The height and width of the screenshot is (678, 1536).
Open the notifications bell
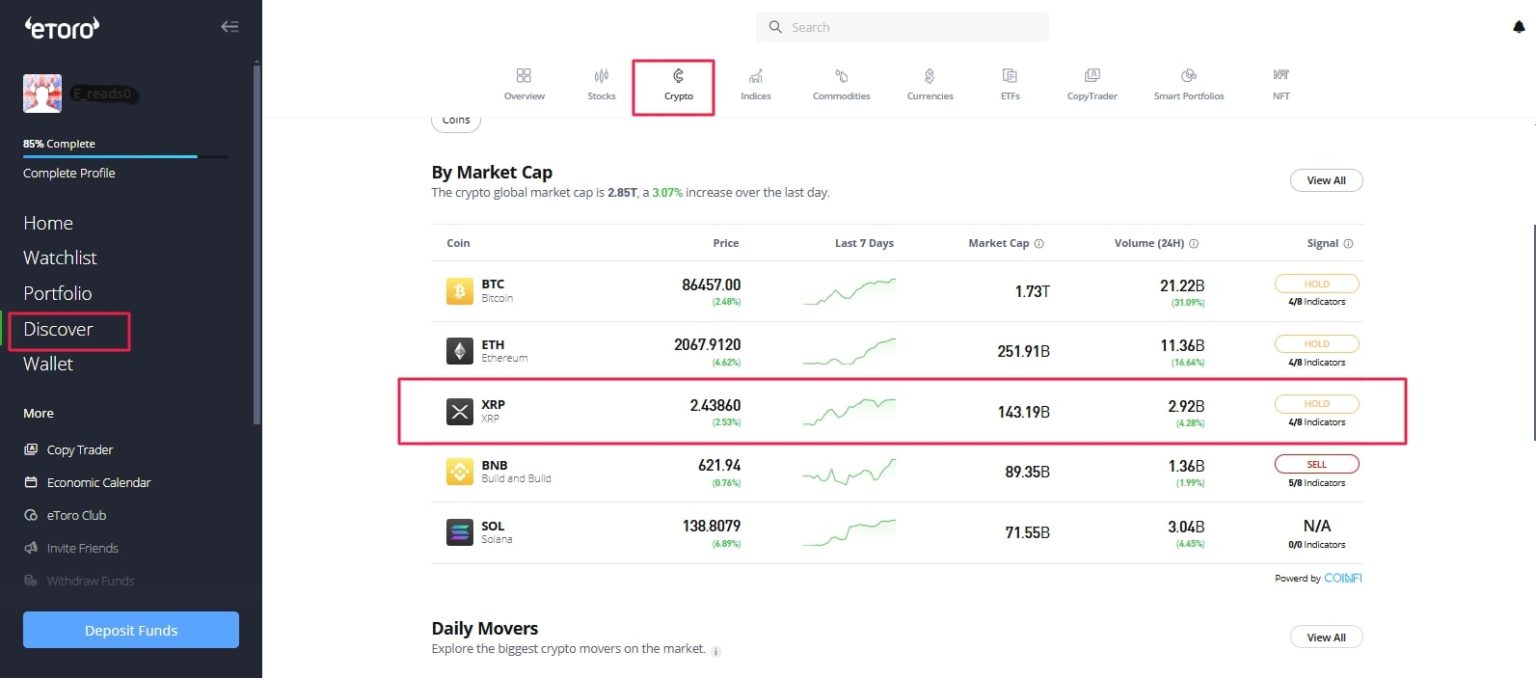click(x=1518, y=27)
